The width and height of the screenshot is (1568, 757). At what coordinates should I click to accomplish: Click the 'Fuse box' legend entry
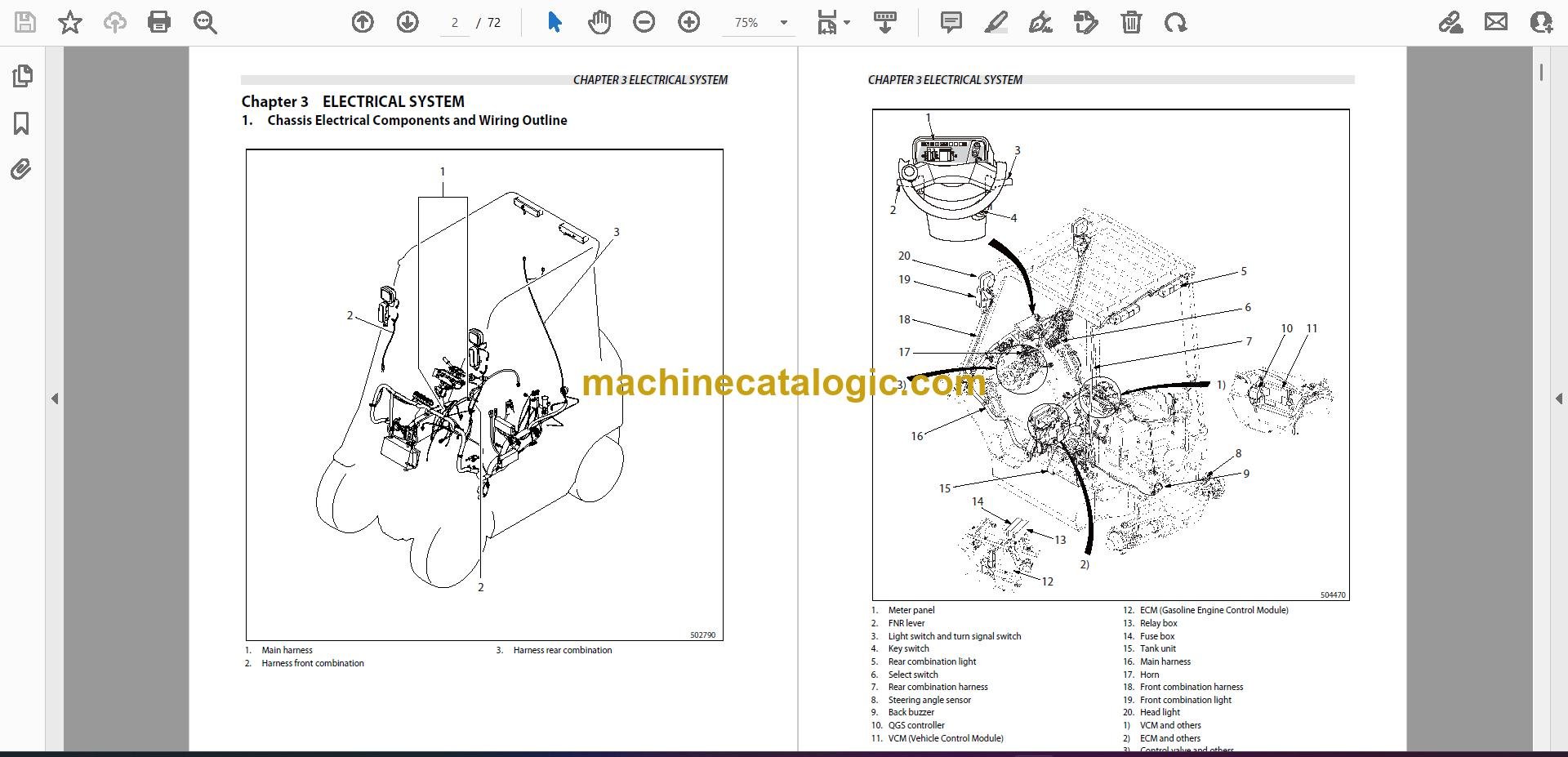click(x=1157, y=636)
